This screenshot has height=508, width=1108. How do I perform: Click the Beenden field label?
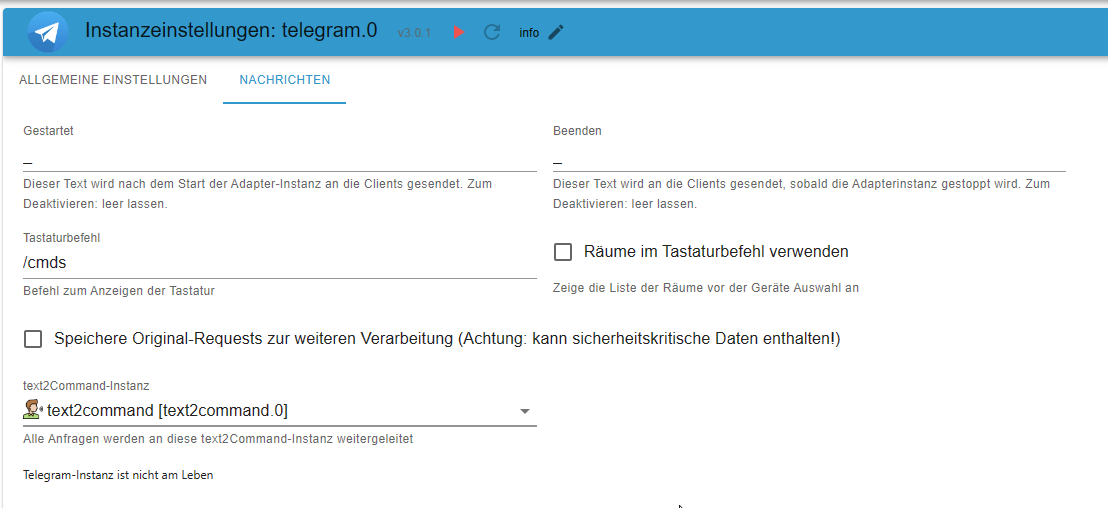point(577,131)
